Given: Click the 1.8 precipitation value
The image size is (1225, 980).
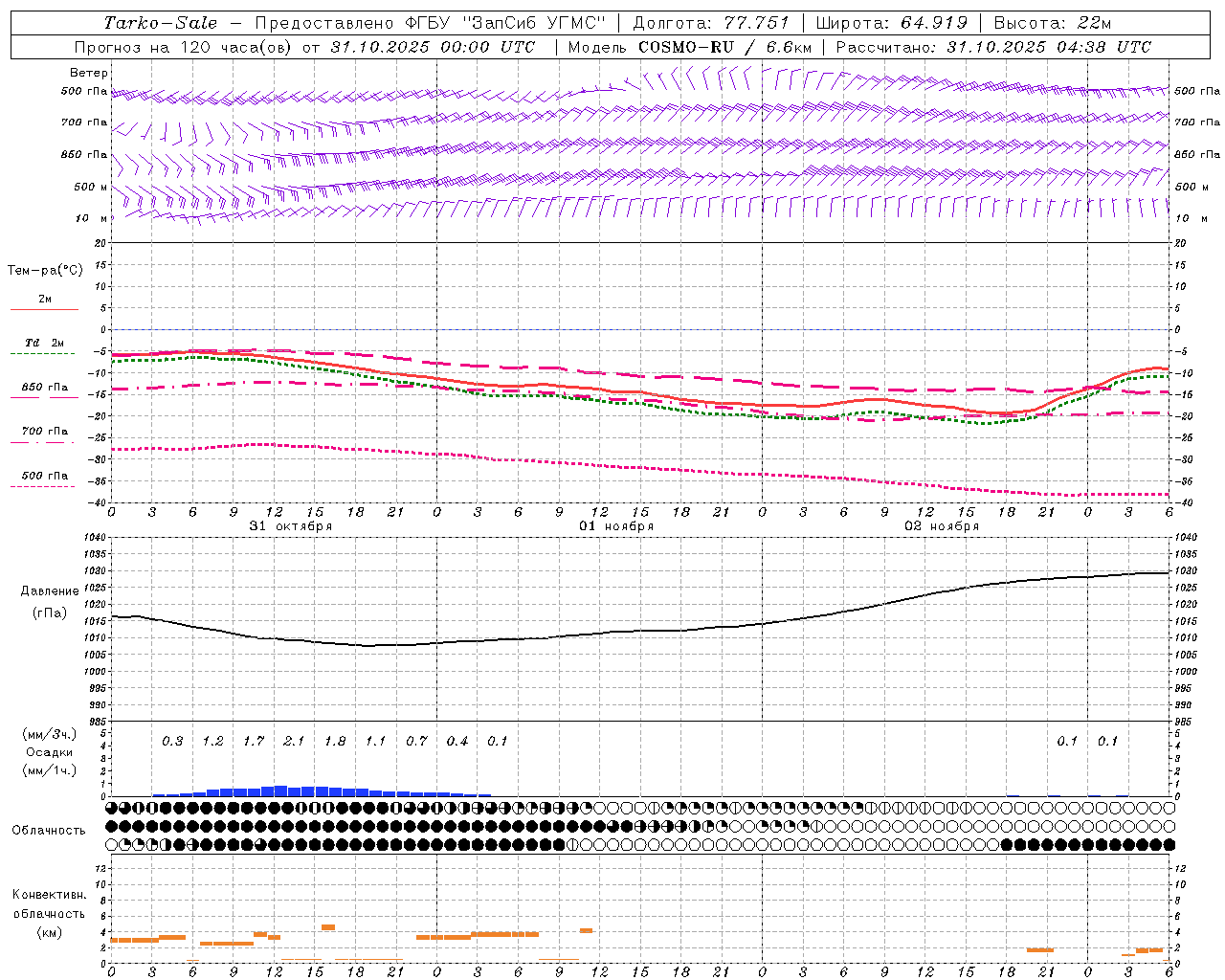Looking at the screenshot, I should [335, 742].
